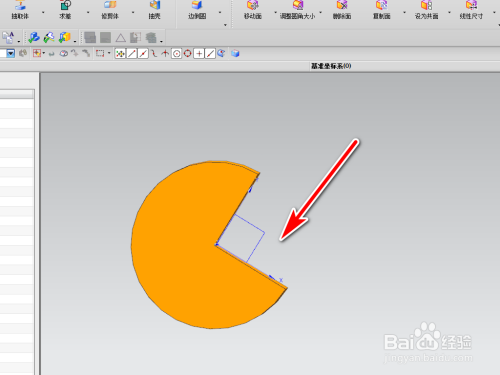Click the red square selection filter icon
The height and width of the screenshot is (375, 500).
click(x=37, y=53)
